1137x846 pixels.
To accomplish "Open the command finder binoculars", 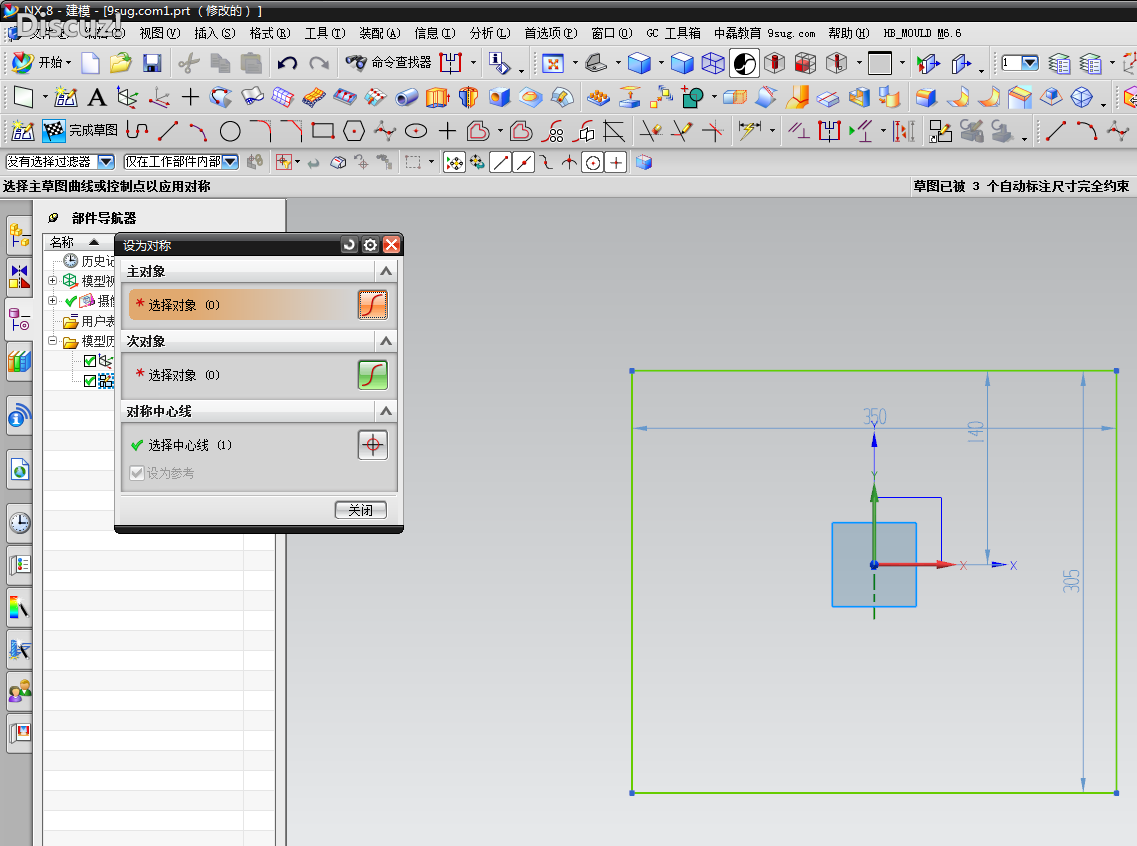I will click(x=355, y=63).
